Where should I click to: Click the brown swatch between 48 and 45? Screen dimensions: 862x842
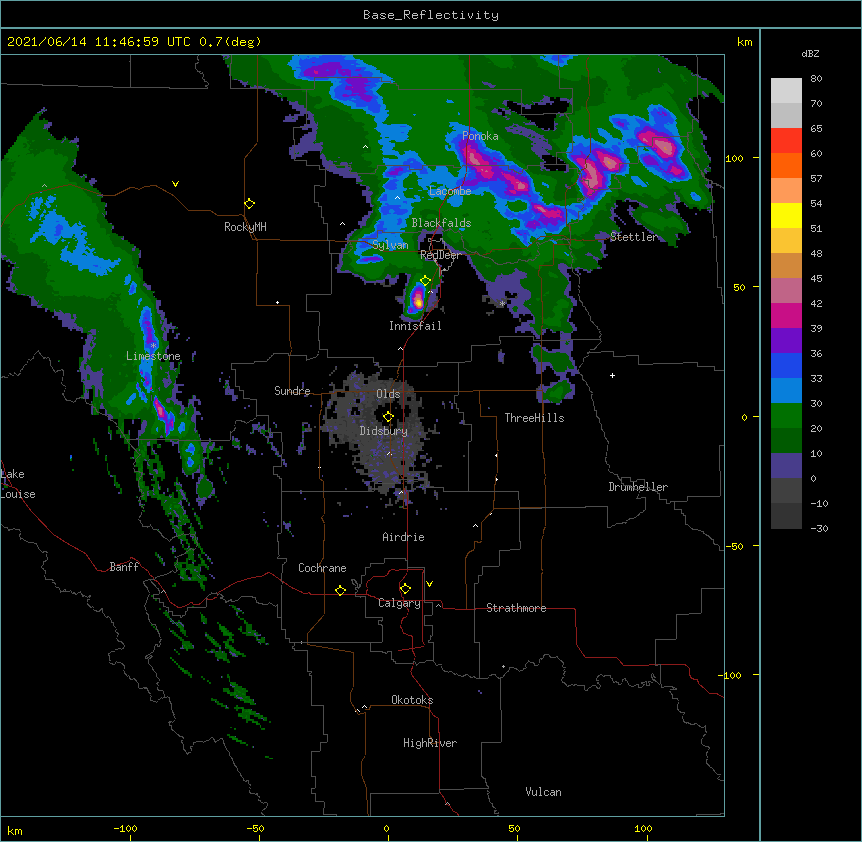coord(786,265)
